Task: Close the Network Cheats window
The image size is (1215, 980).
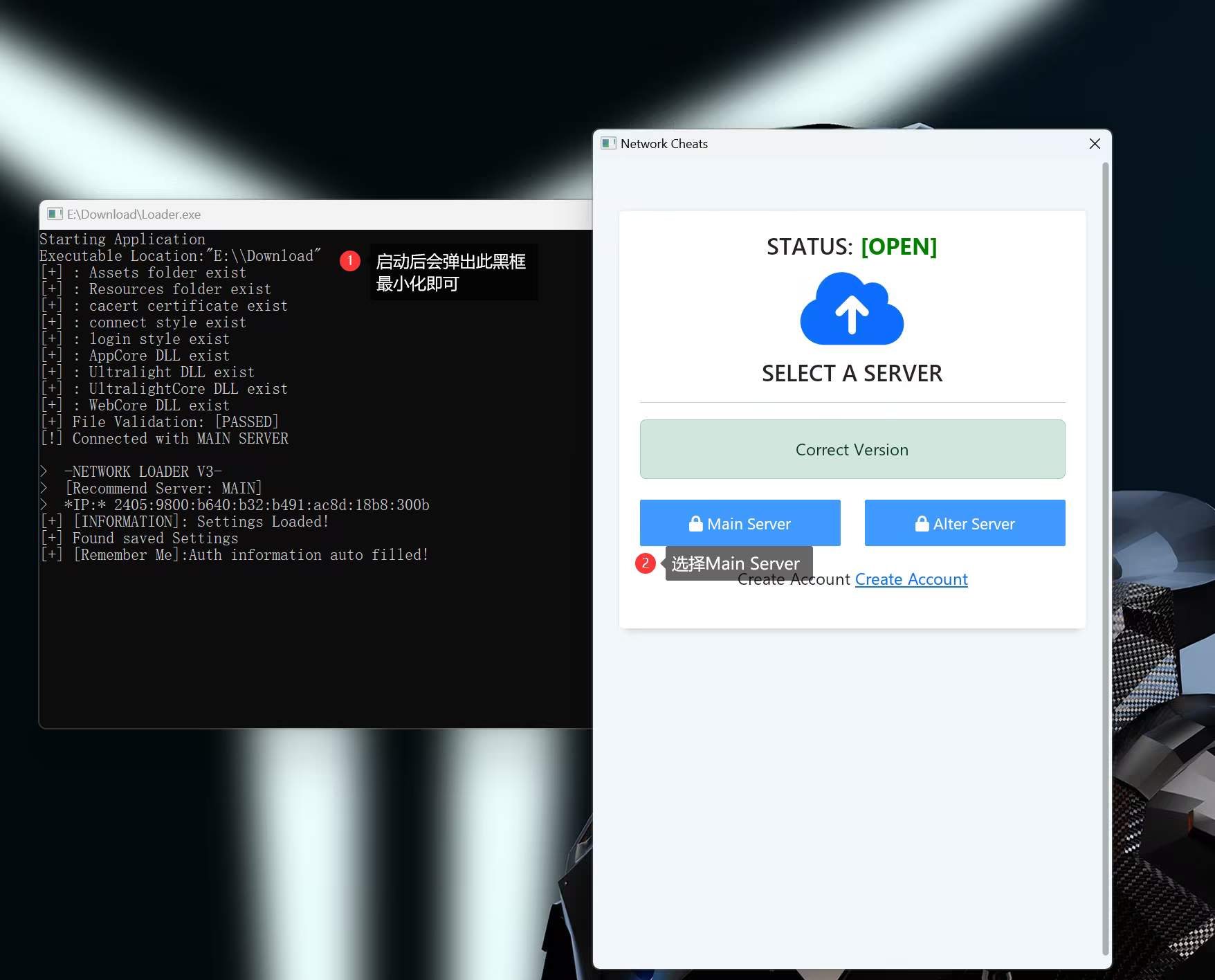Action: coord(1094,143)
